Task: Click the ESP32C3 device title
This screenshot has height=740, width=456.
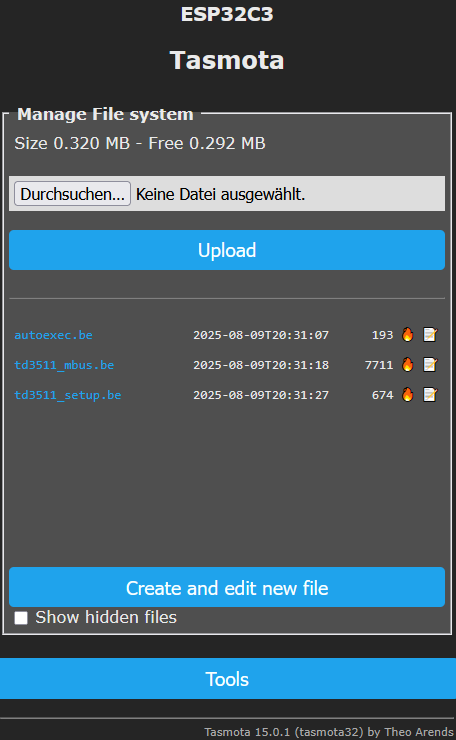Action: pyautogui.click(x=227, y=14)
